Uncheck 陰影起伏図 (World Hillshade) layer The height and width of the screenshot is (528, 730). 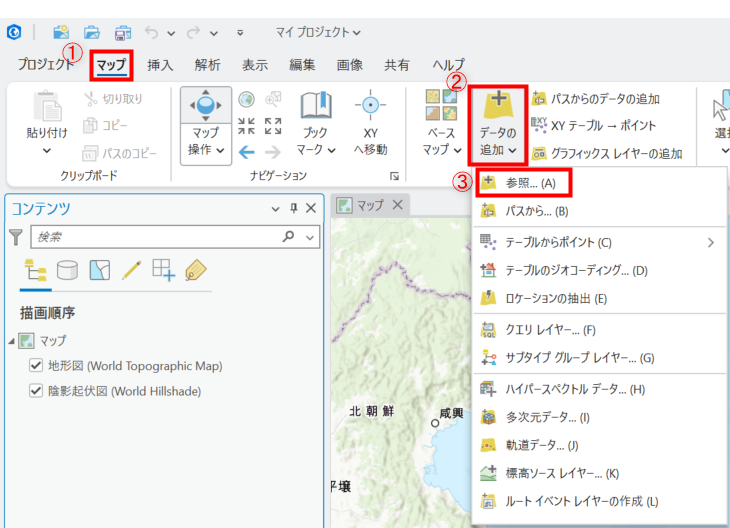coord(36,391)
